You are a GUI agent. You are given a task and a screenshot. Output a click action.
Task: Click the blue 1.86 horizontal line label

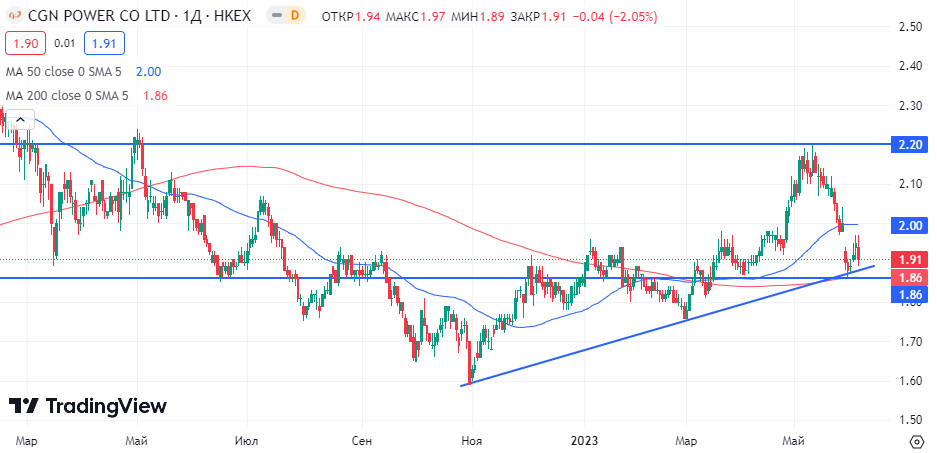coord(909,295)
